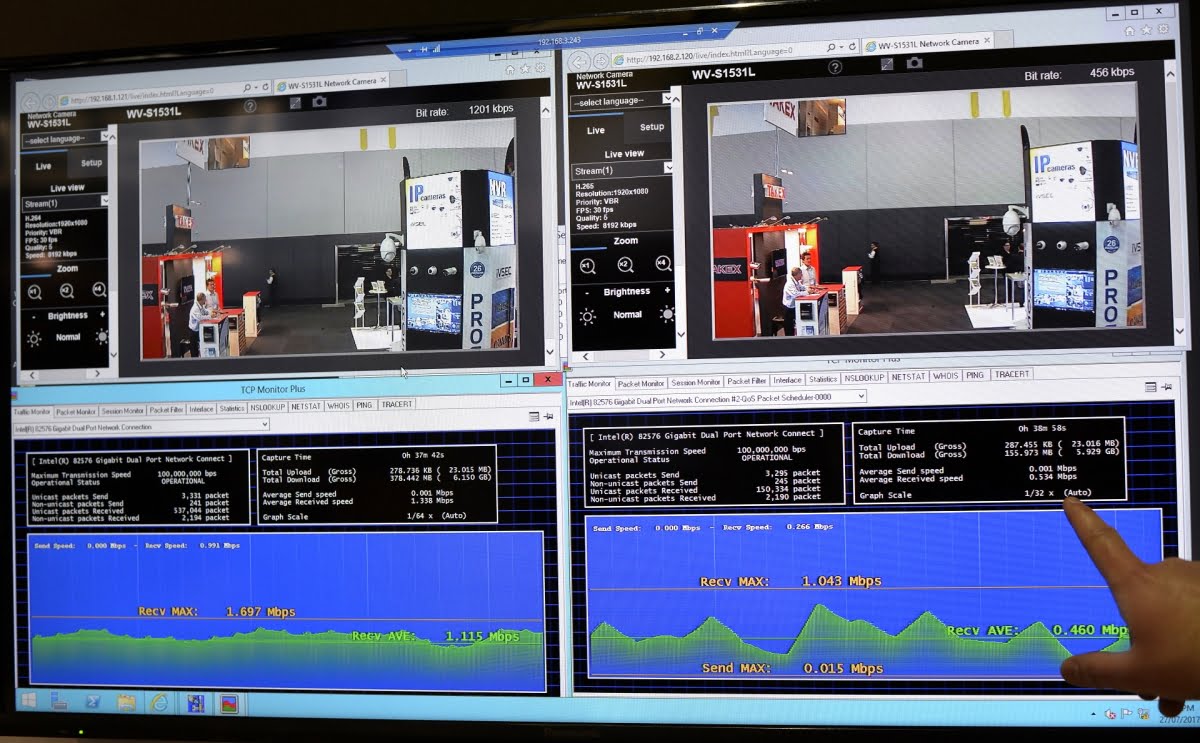
Task: Click the x4 zoom icon in the right camera panel
Action: 663,264
